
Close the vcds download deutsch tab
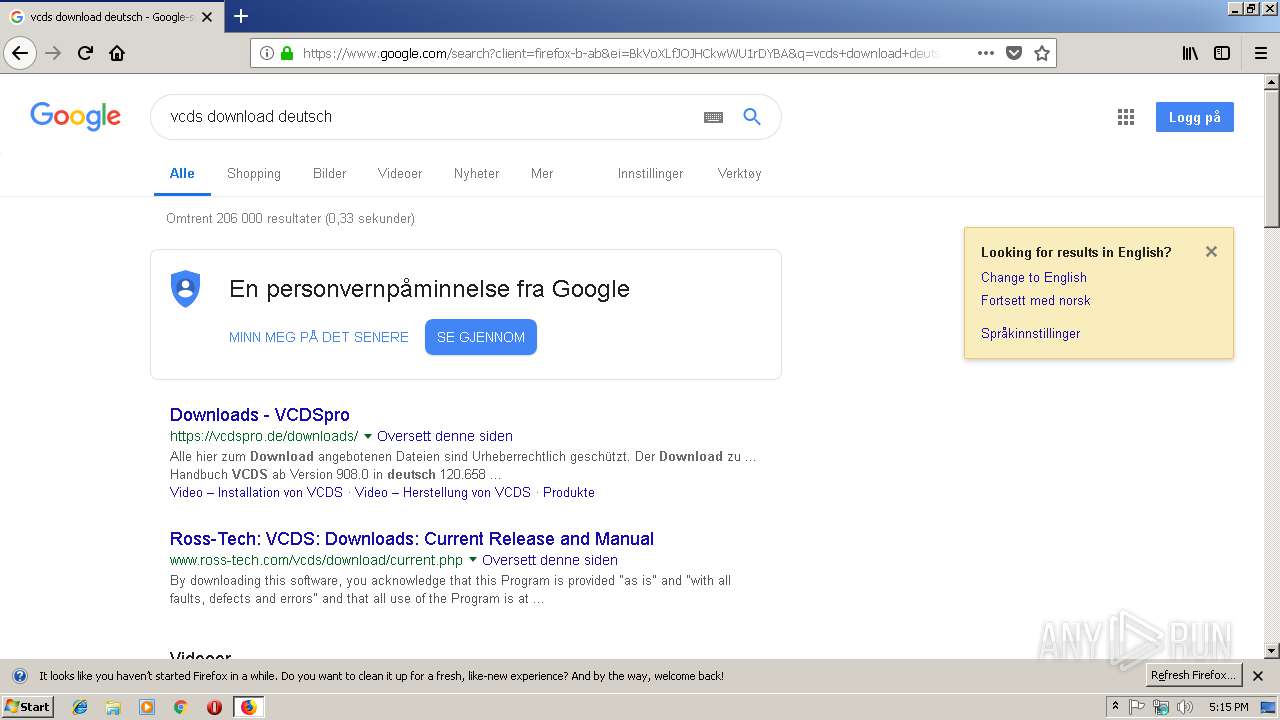tap(207, 17)
